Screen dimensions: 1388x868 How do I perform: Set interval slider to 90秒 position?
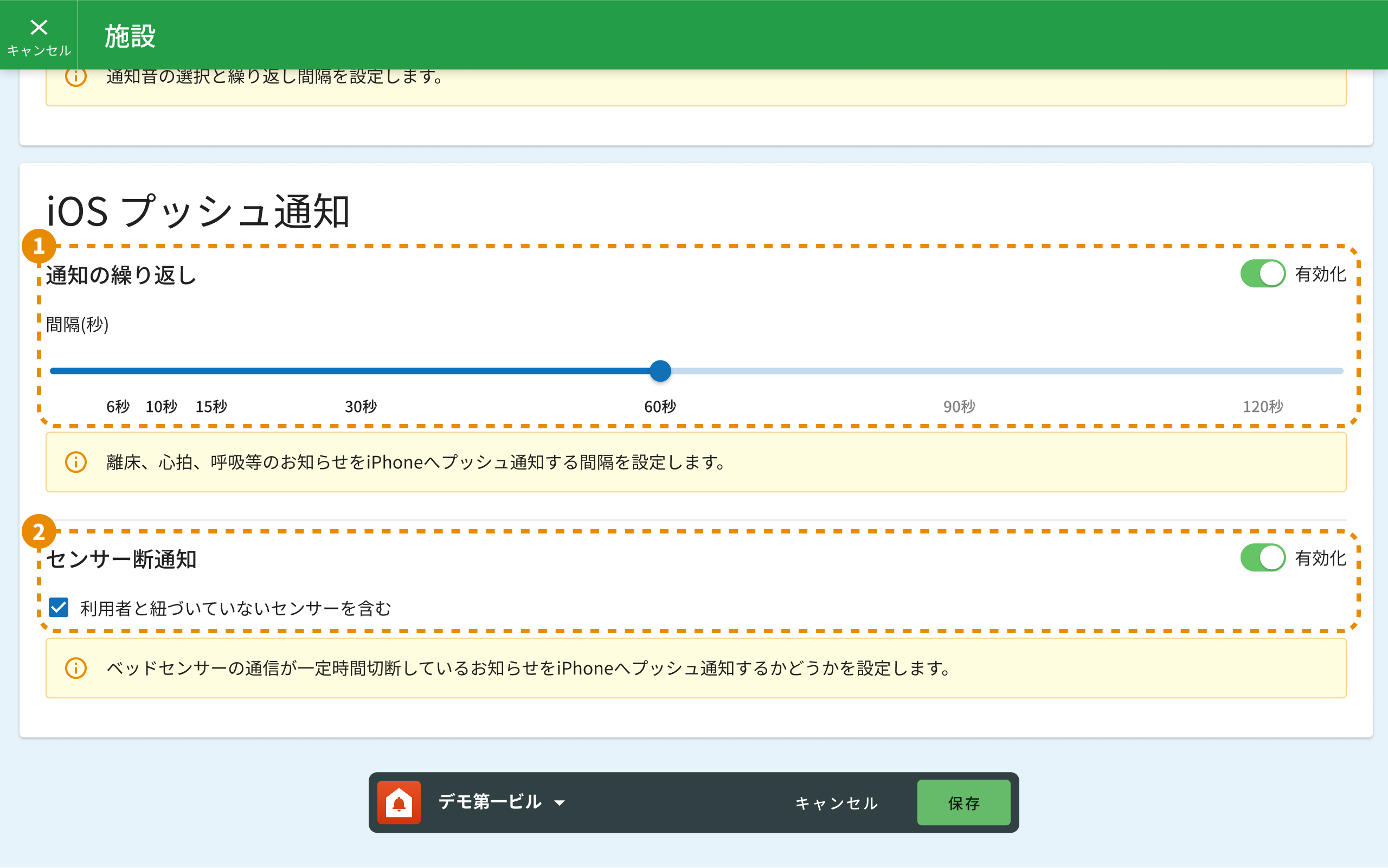tap(959, 371)
